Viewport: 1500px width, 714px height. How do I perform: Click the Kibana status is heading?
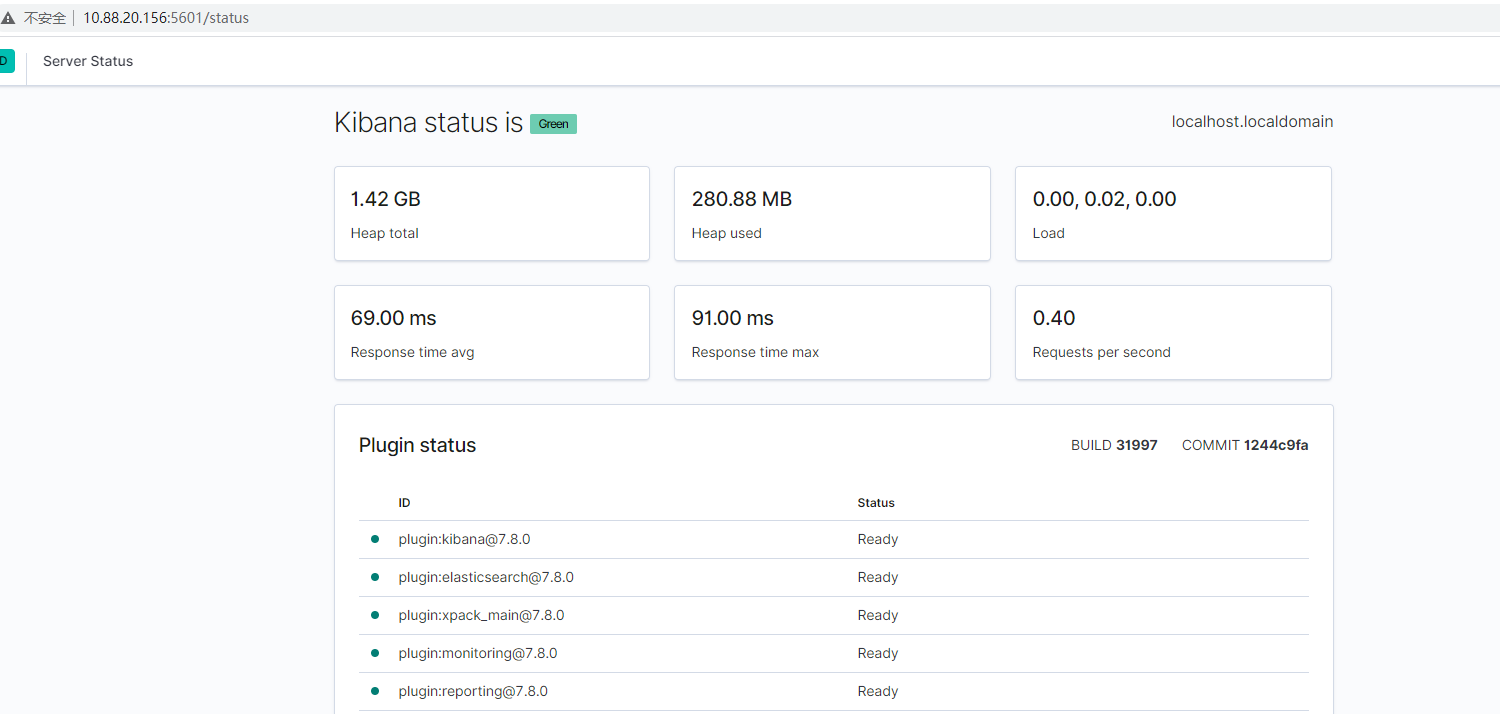point(428,122)
